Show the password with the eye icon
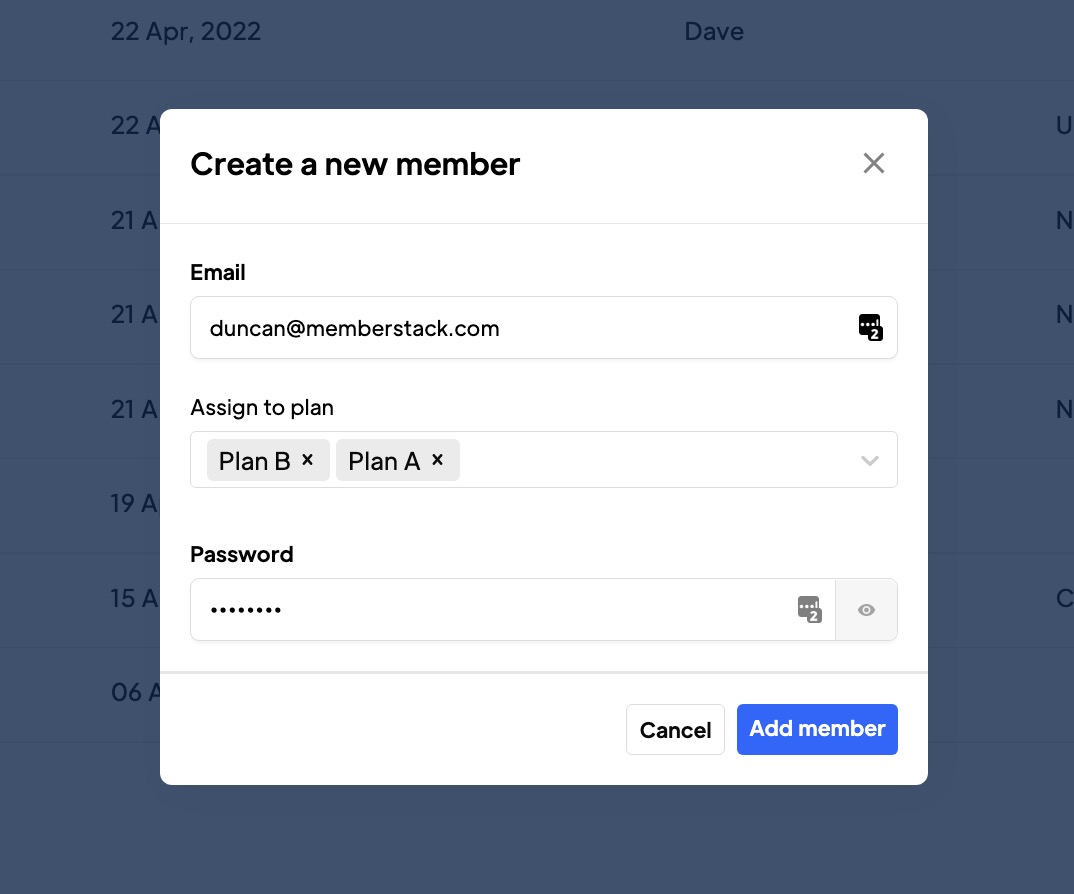 tap(866, 610)
